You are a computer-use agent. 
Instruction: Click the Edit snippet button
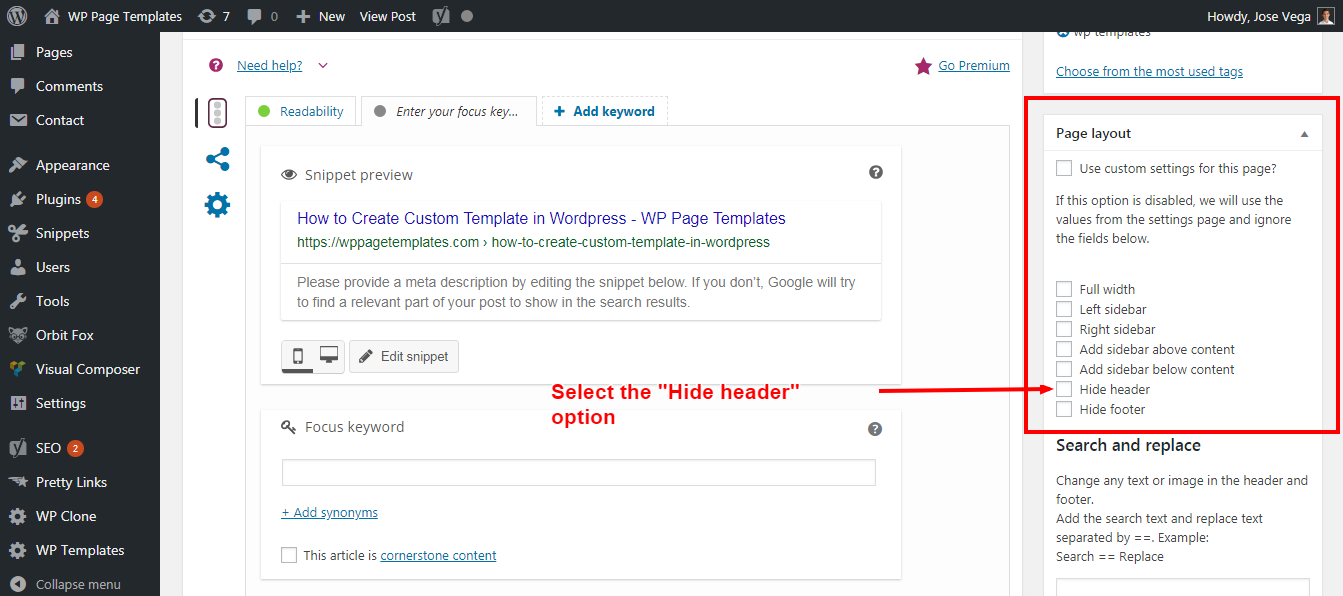[404, 356]
